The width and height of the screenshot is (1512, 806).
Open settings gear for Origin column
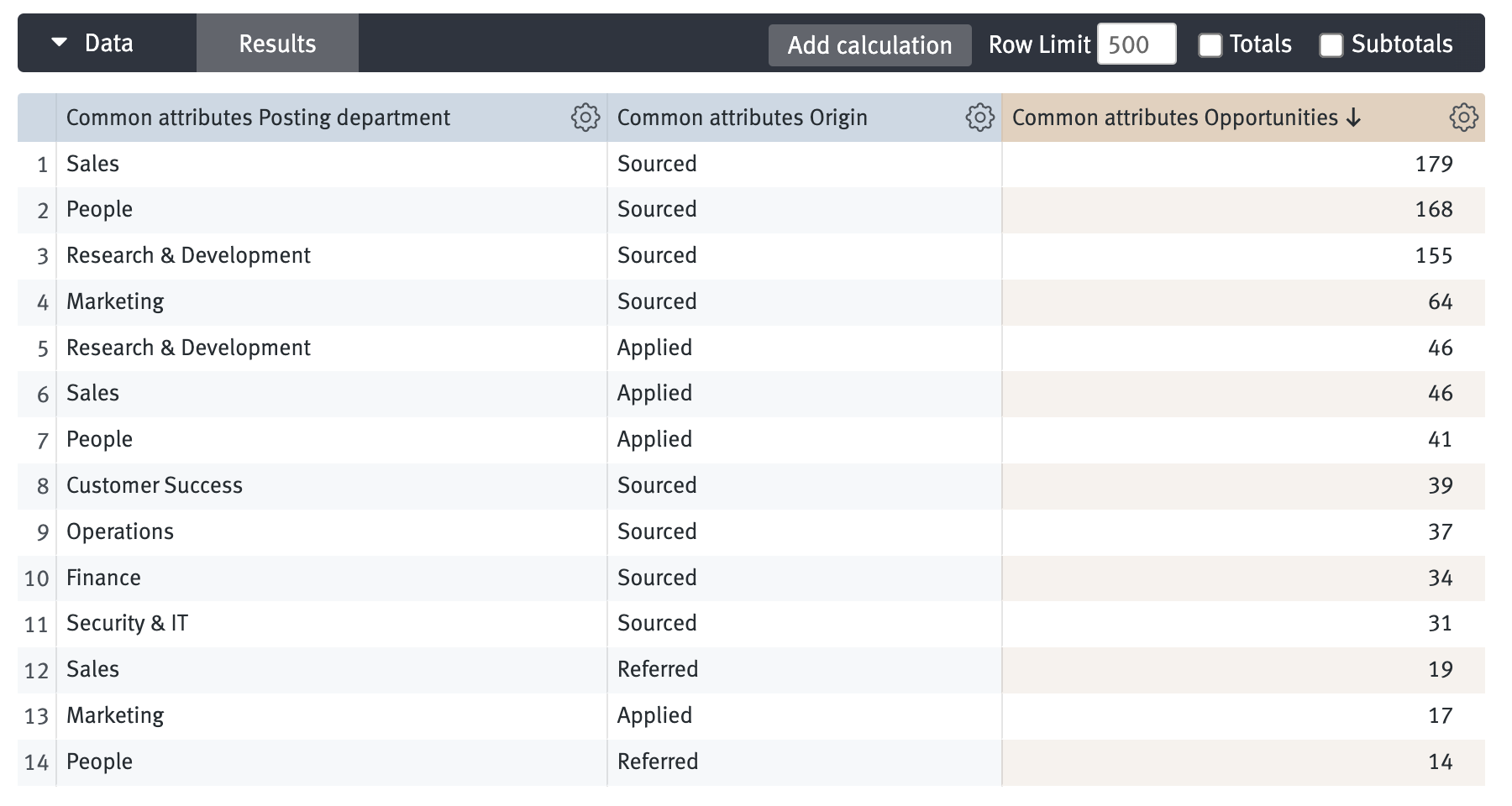(979, 118)
